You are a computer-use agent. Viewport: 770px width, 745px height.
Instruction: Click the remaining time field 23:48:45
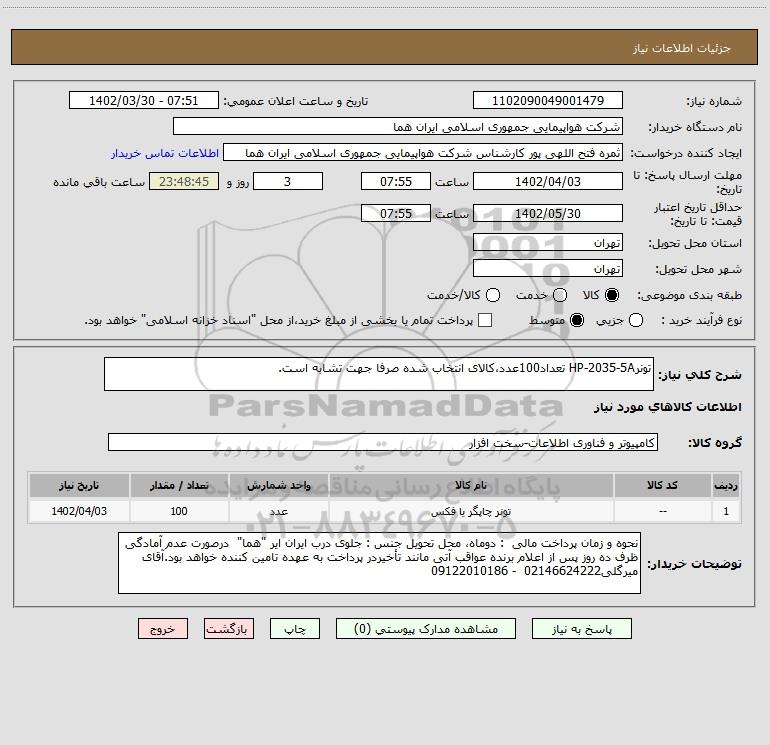pos(184,181)
